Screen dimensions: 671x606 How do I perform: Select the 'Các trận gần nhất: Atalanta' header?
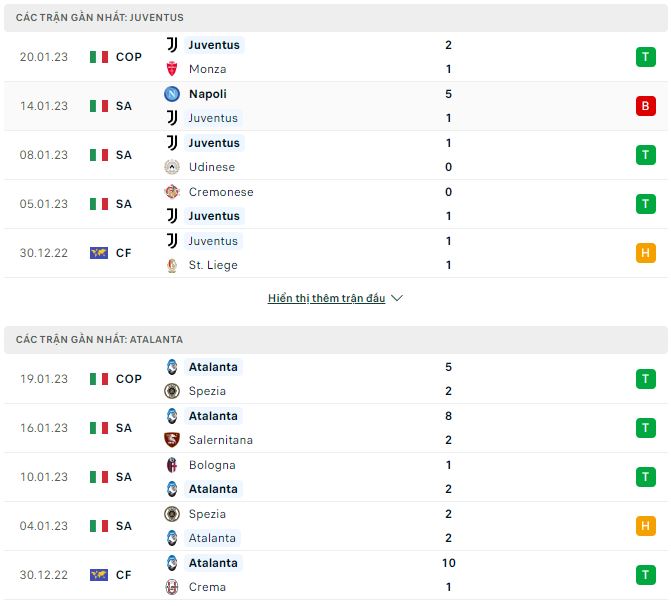tap(99, 340)
